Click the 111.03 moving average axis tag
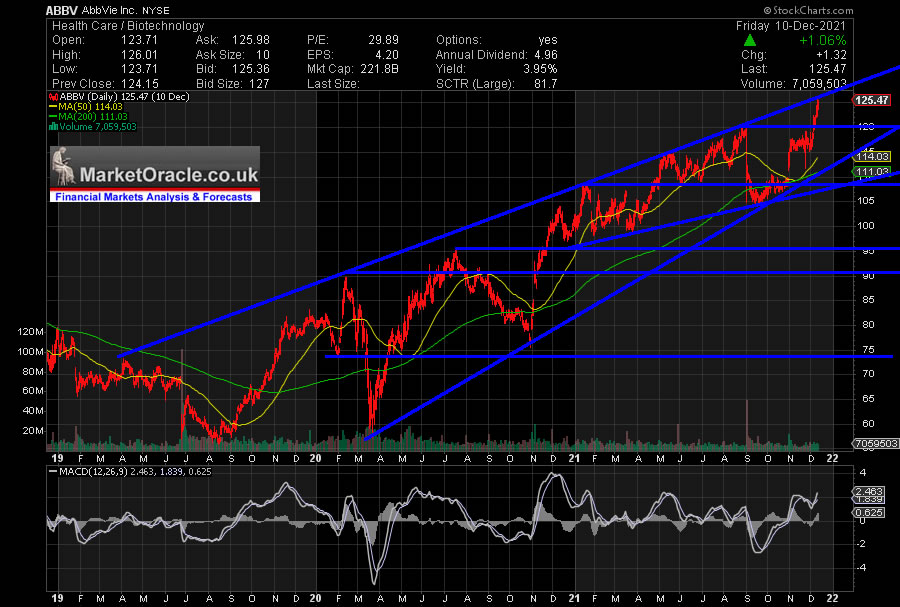 872,172
